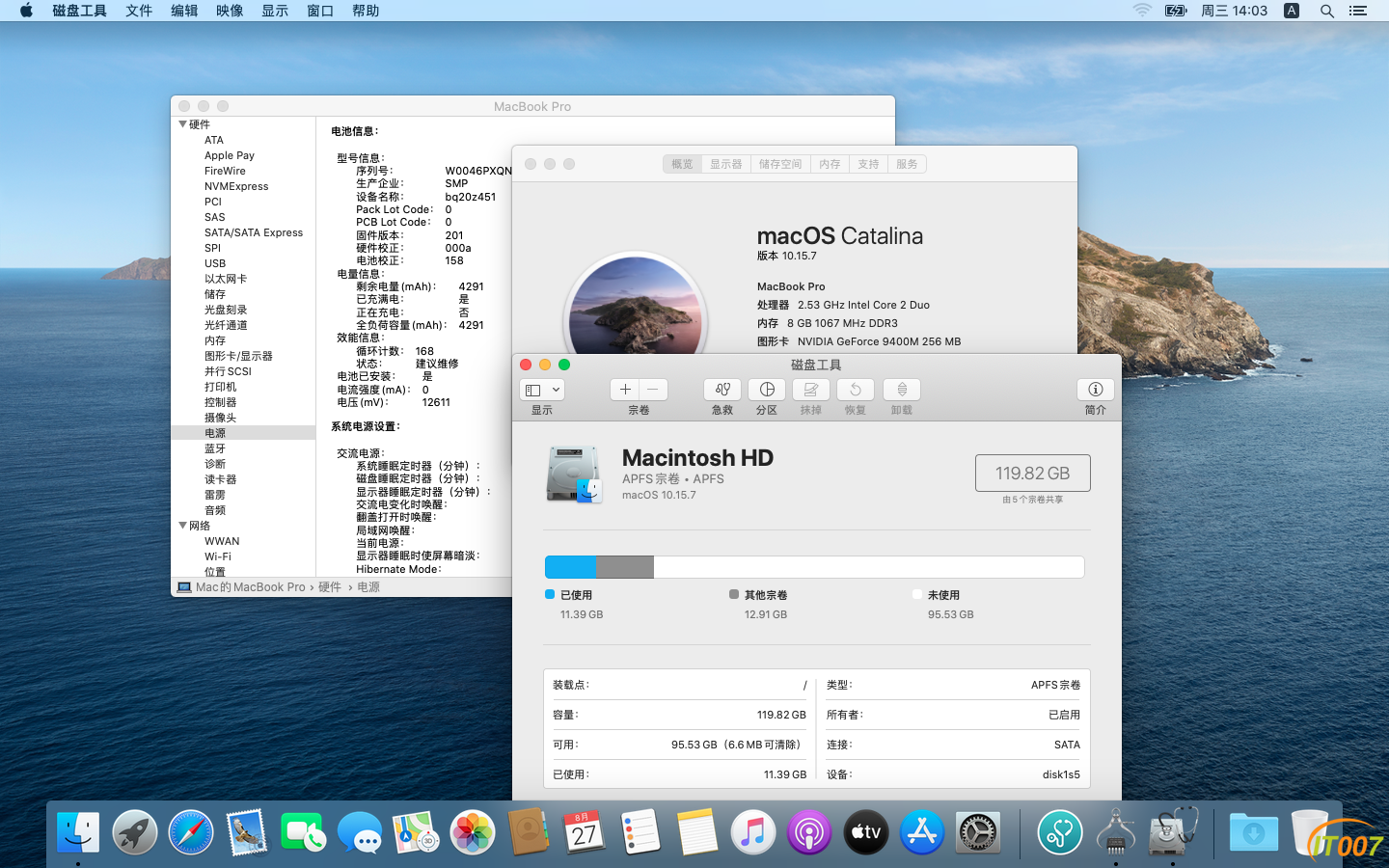Open FaceTime from the Dock

(304, 831)
